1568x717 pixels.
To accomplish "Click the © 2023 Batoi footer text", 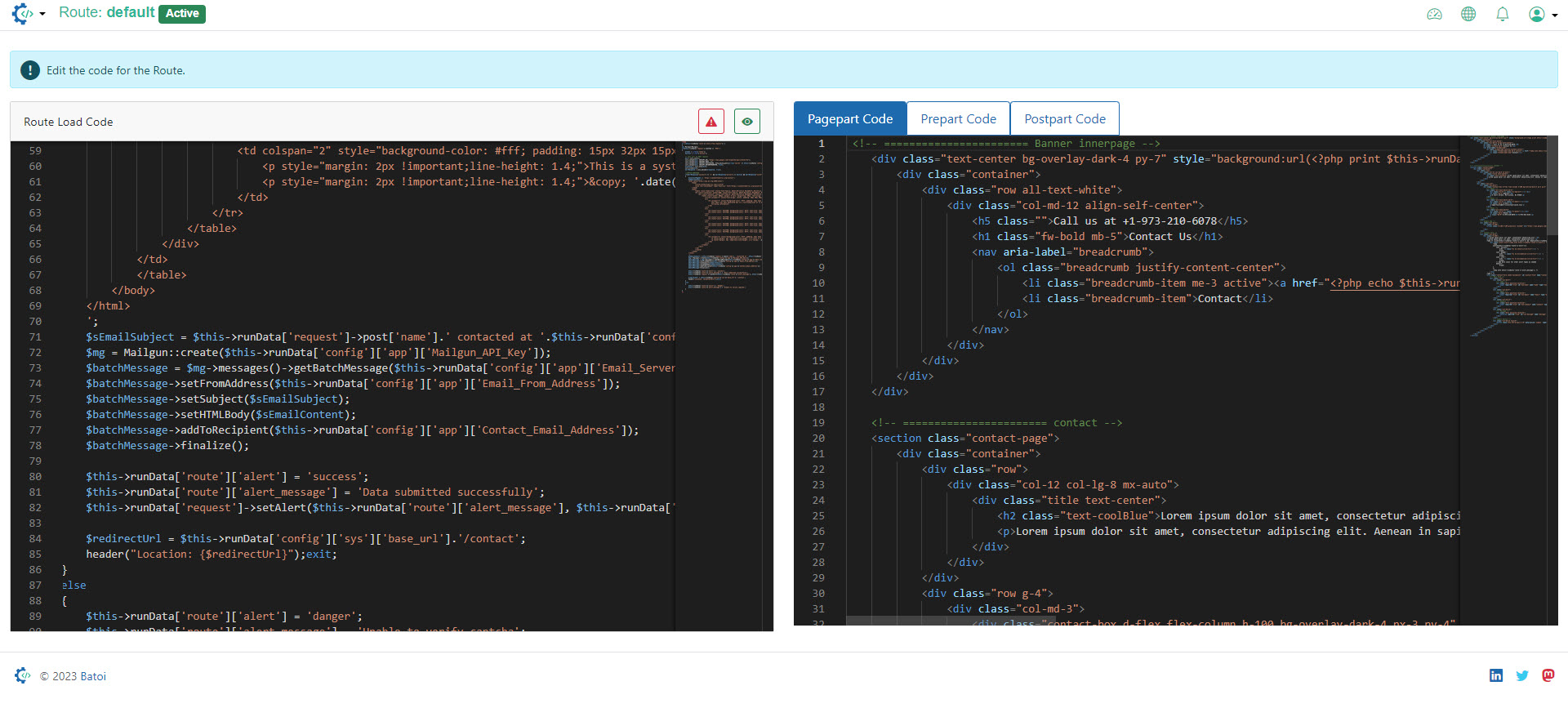I will pos(73,676).
